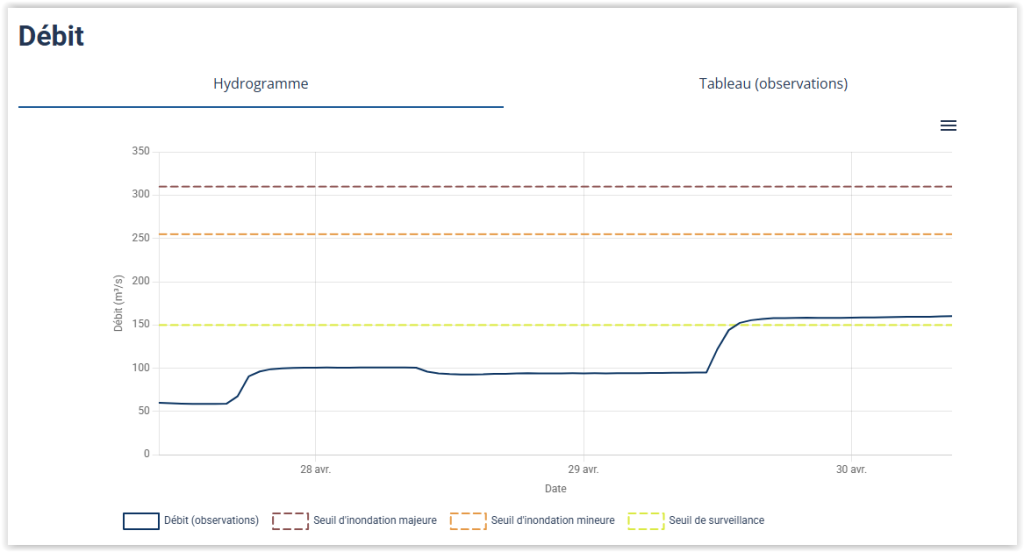Switch to the Hydrogramme tab
The image size is (1024, 552).
(261, 84)
